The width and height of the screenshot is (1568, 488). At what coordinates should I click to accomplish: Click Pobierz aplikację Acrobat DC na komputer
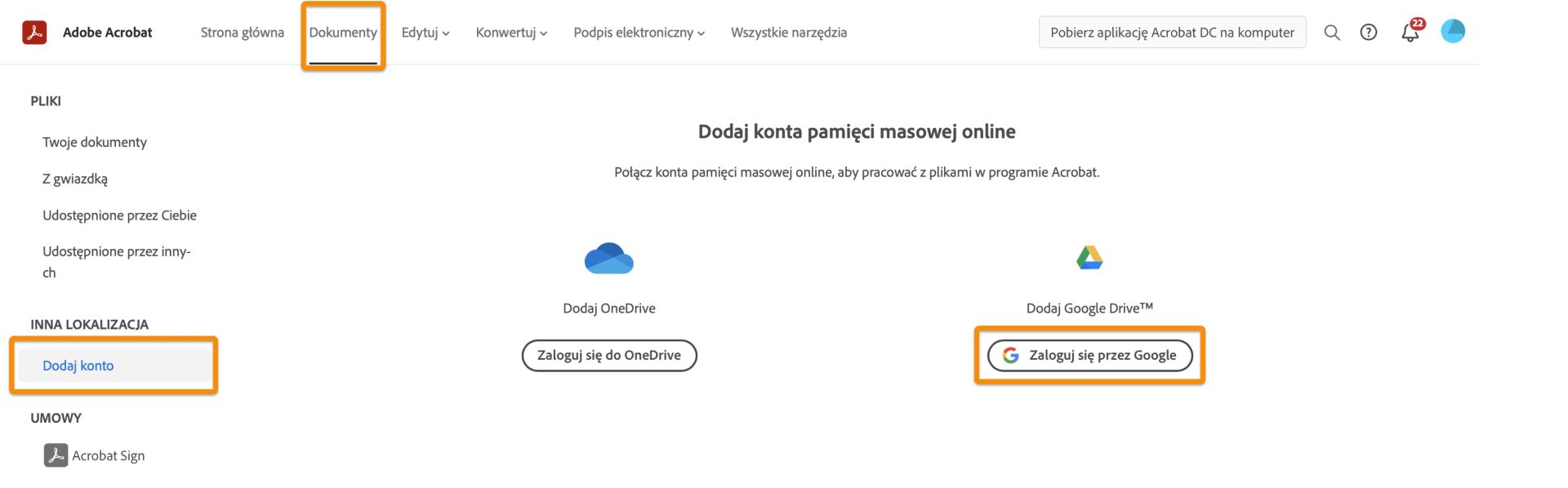coord(1172,33)
